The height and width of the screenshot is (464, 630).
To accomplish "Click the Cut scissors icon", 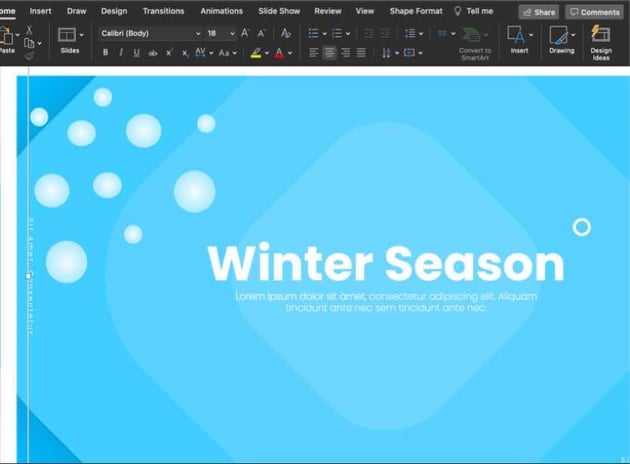I will (29, 30).
